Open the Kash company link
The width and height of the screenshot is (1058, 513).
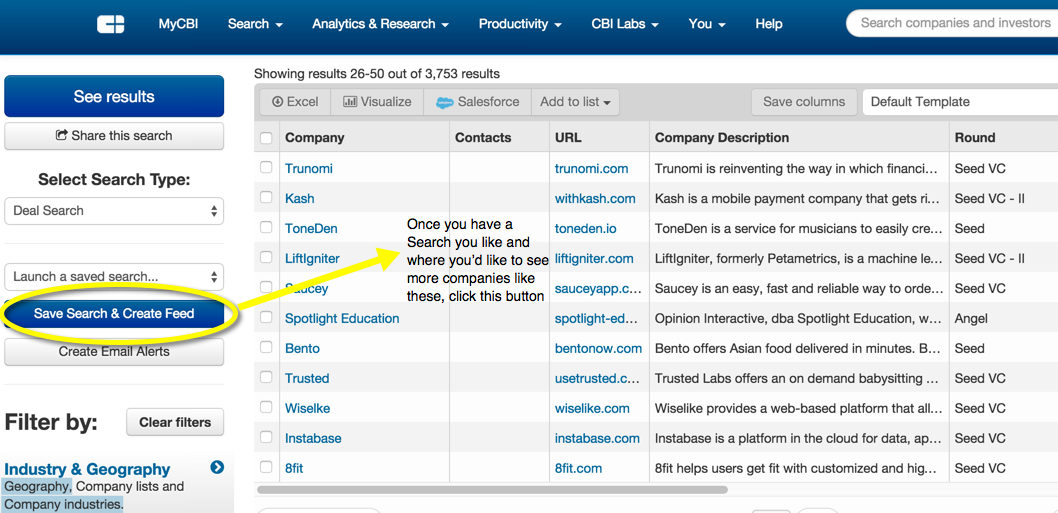(x=300, y=198)
